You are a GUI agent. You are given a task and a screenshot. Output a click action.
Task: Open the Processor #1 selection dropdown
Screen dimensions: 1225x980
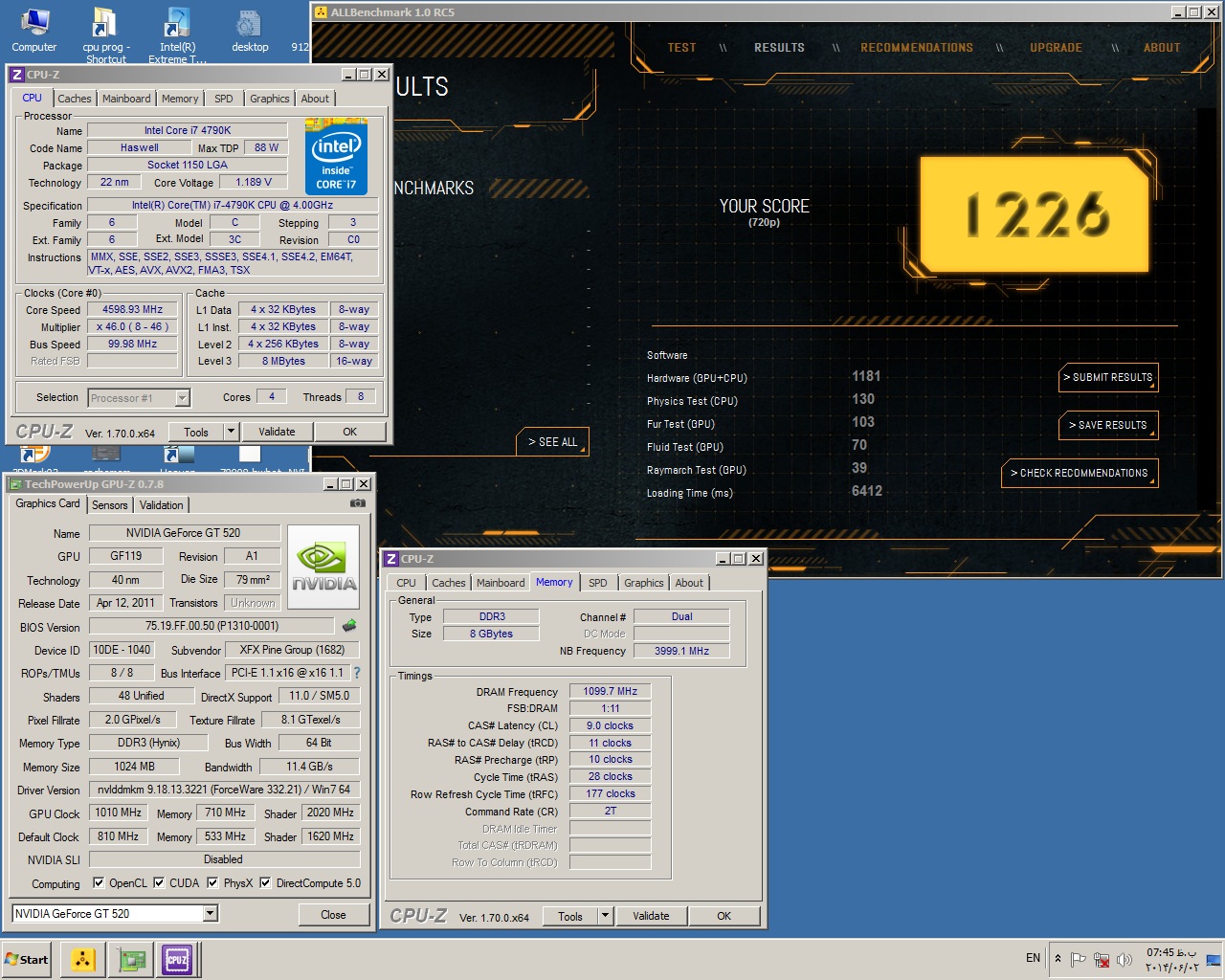182,398
